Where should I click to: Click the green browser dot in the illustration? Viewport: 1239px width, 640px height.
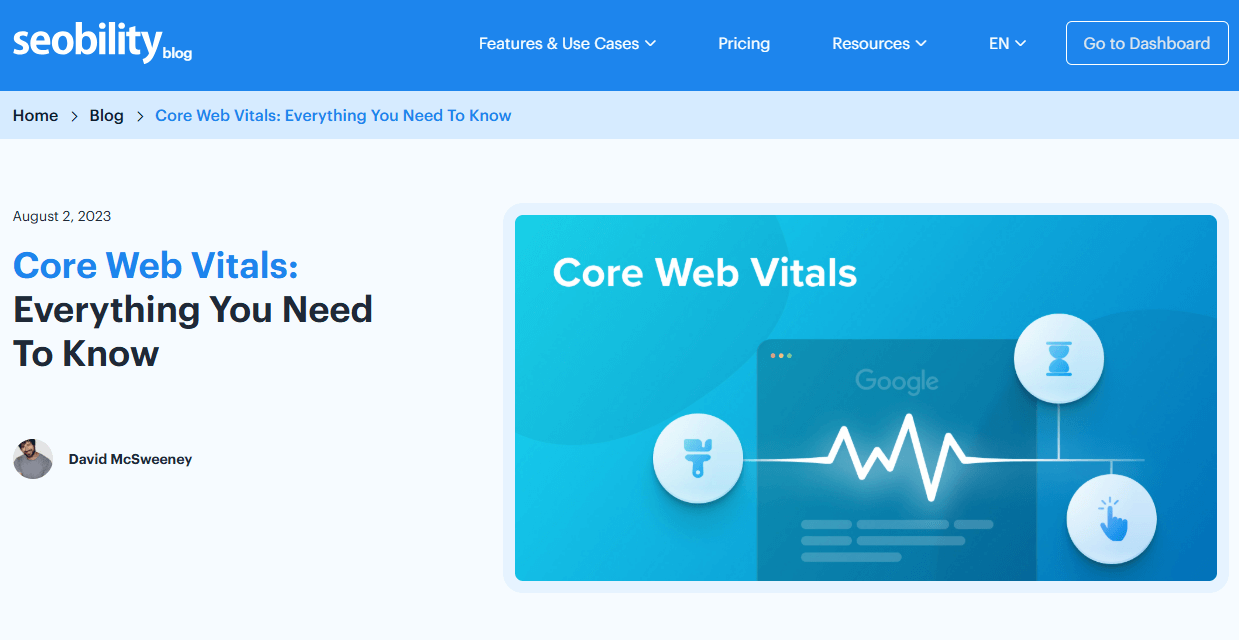(x=789, y=355)
